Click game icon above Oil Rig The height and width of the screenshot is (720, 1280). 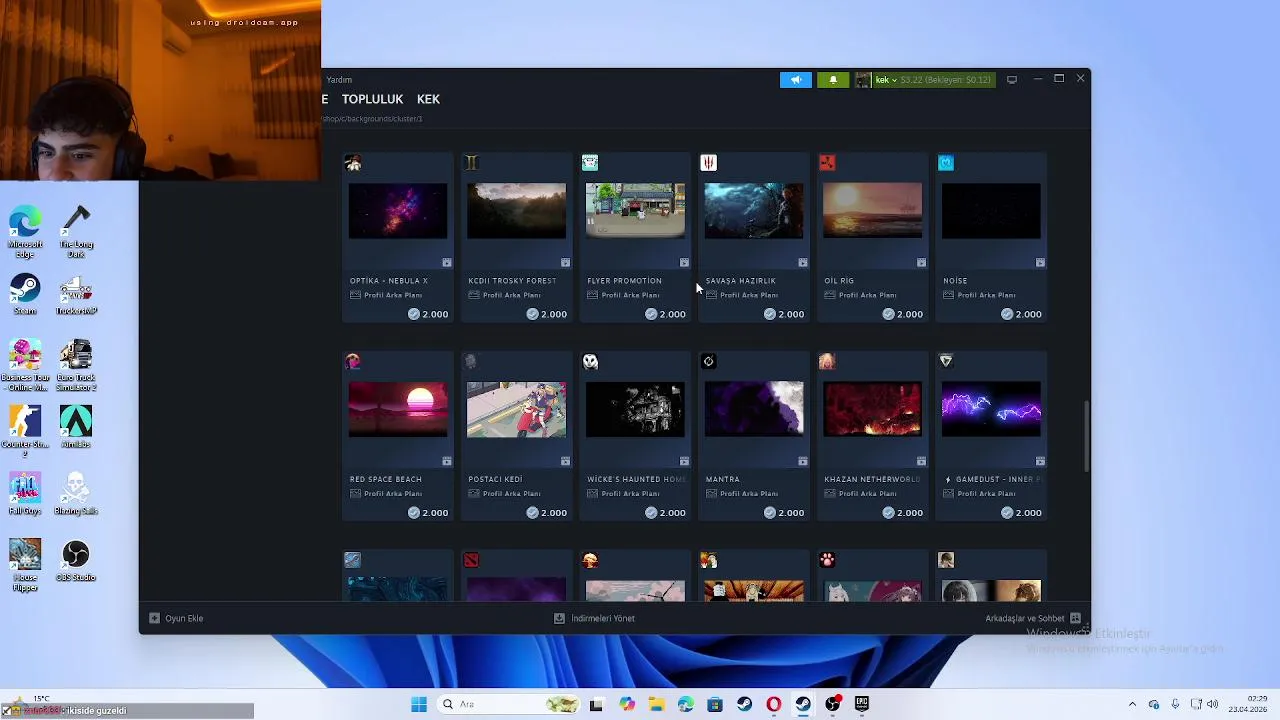[x=827, y=163]
